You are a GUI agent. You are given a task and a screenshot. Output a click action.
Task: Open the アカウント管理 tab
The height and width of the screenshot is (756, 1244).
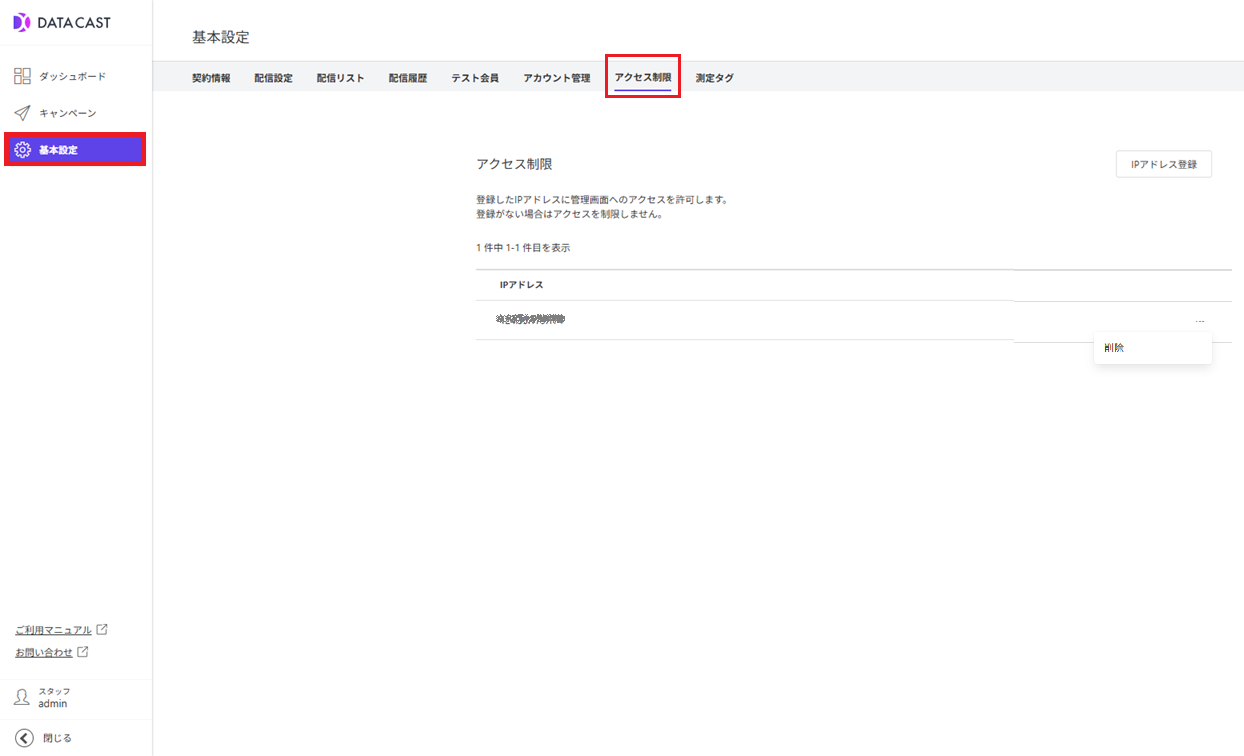point(556,76)
